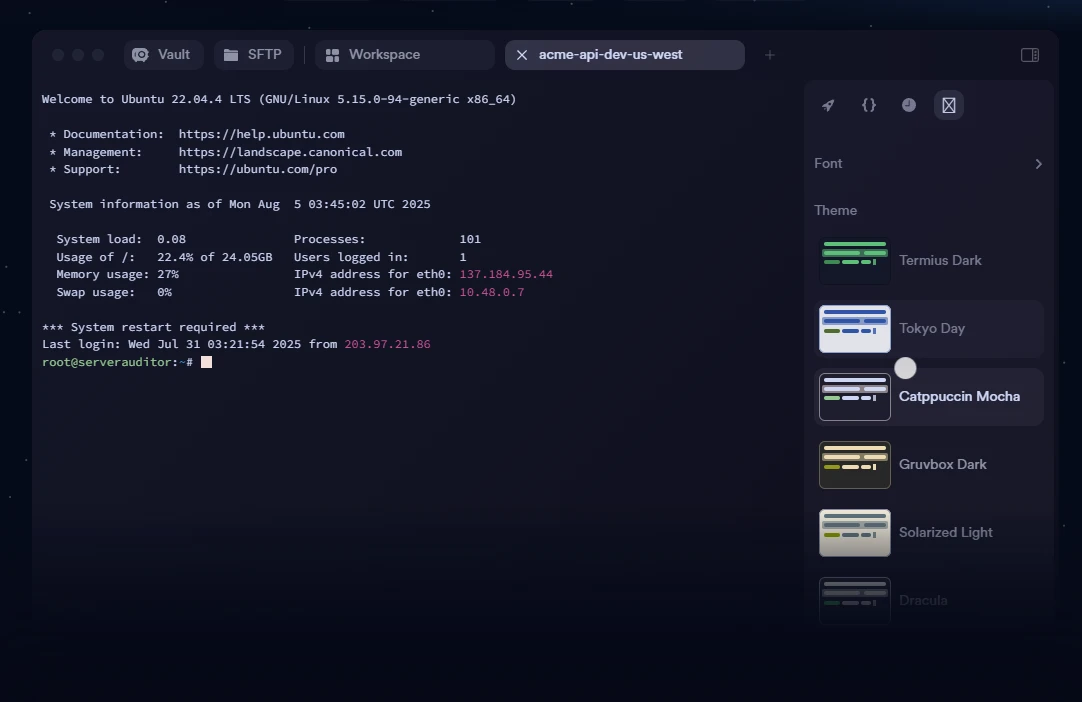Place focus on the terminal cursor block
Image resolution: width=1082 pixels, height=702 pixels.
pos(206,362)
